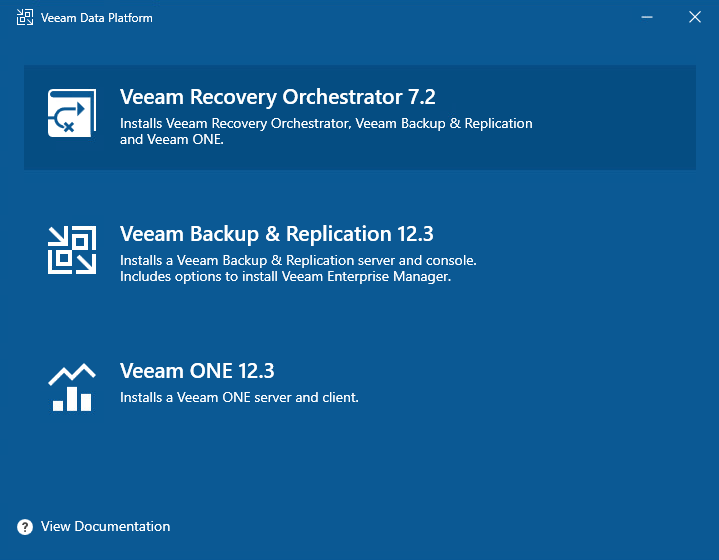Viewport: 719px width, 560px height.
Task: Click the "12.3" version in Veeam ONE heading
Action: coord(256,371)
